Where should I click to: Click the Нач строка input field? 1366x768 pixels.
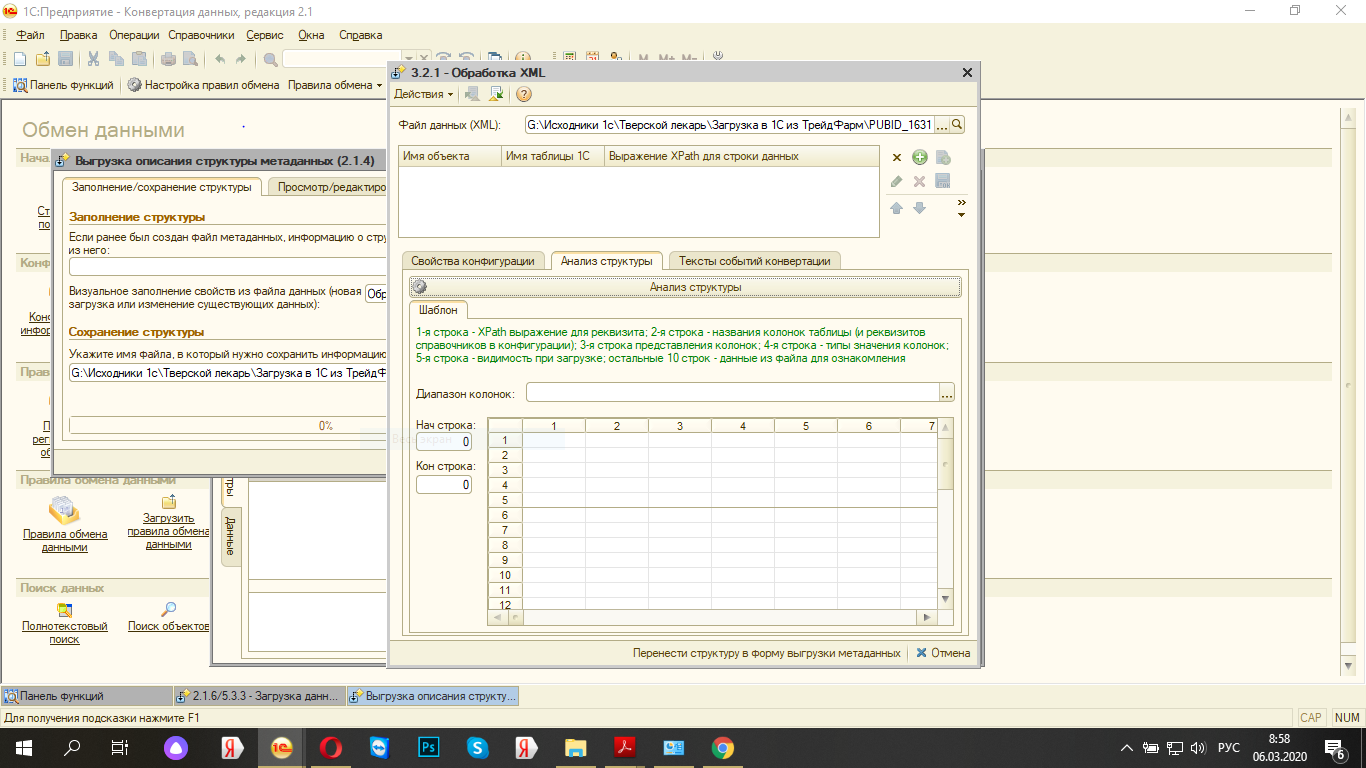(444, 442)
